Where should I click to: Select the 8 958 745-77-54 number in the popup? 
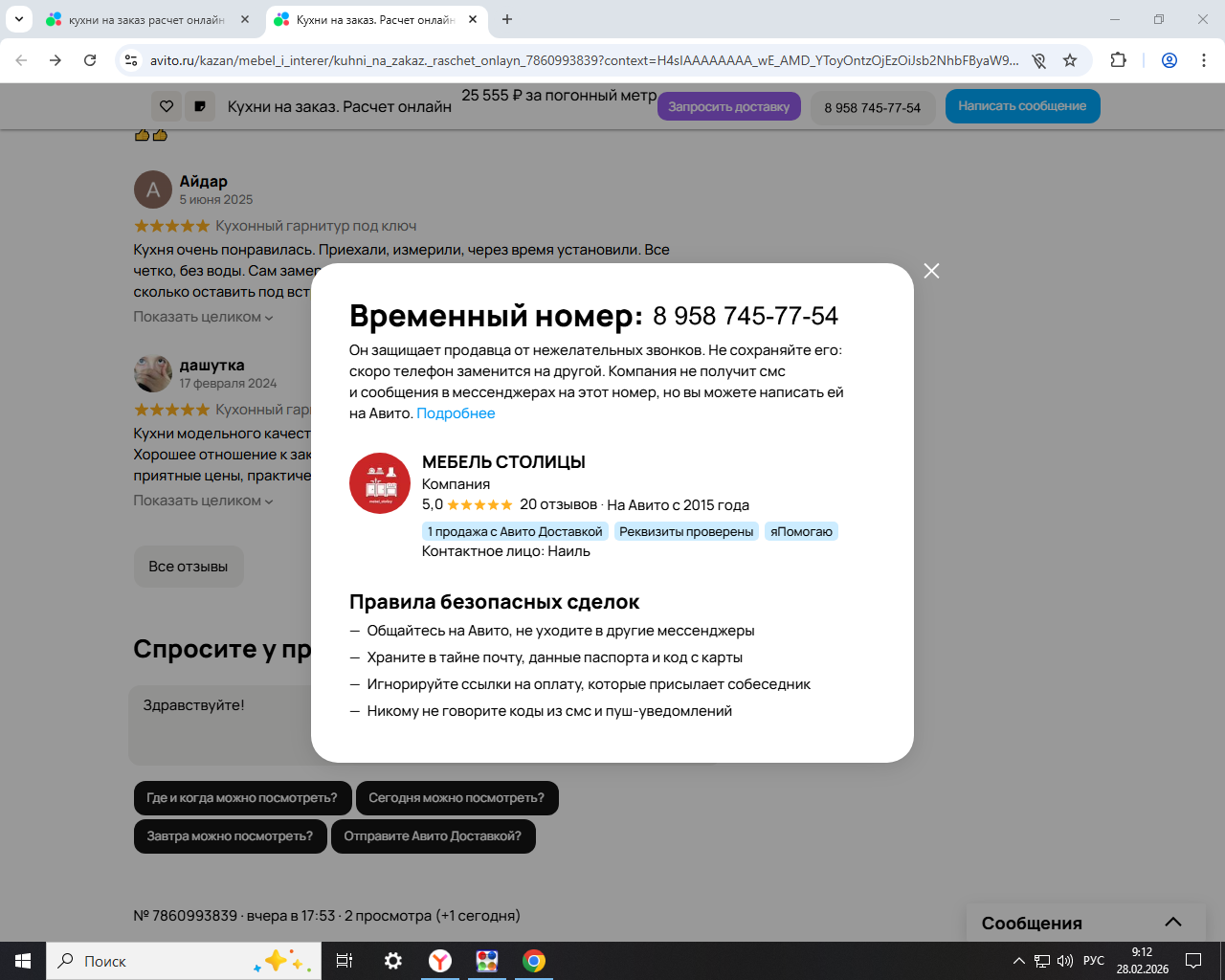pyautogui.click(x=746, y=316)
